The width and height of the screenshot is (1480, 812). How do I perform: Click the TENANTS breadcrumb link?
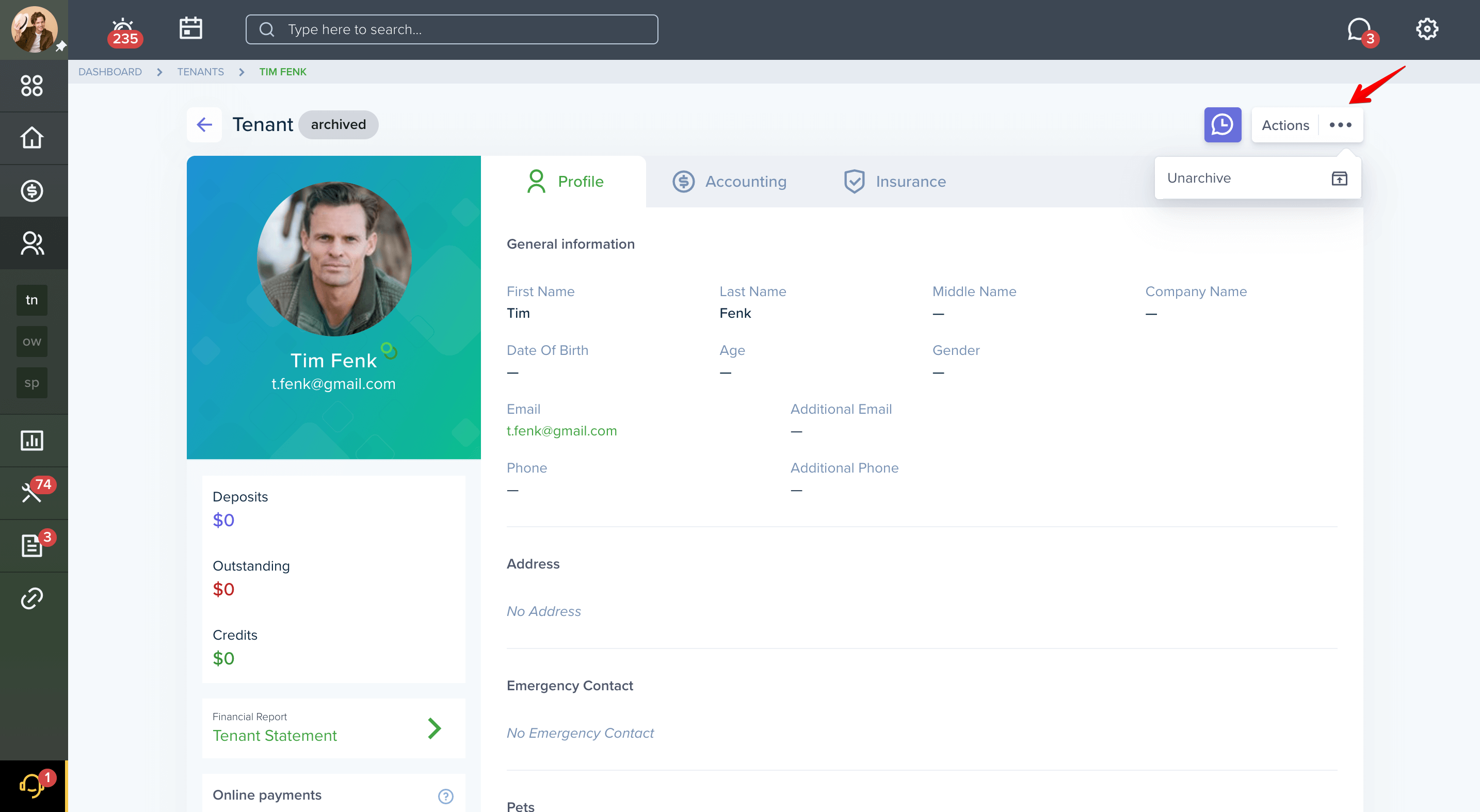point(201,72)
